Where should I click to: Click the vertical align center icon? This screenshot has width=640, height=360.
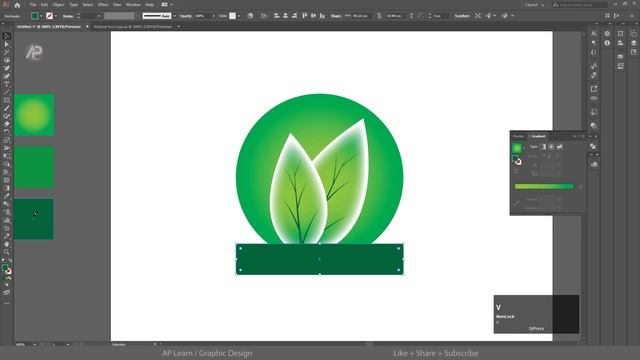[x=313, y=16]
